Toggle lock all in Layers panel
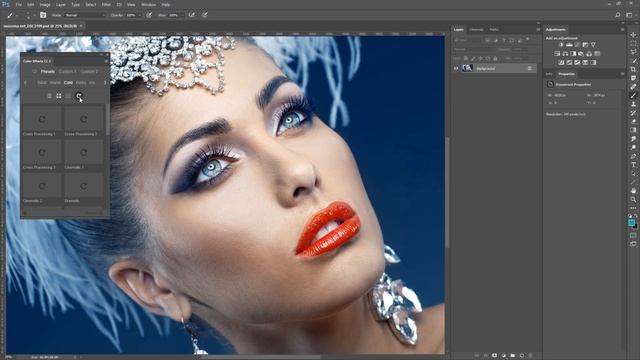This screenshot has width=640, height=360. pos(495,59)
